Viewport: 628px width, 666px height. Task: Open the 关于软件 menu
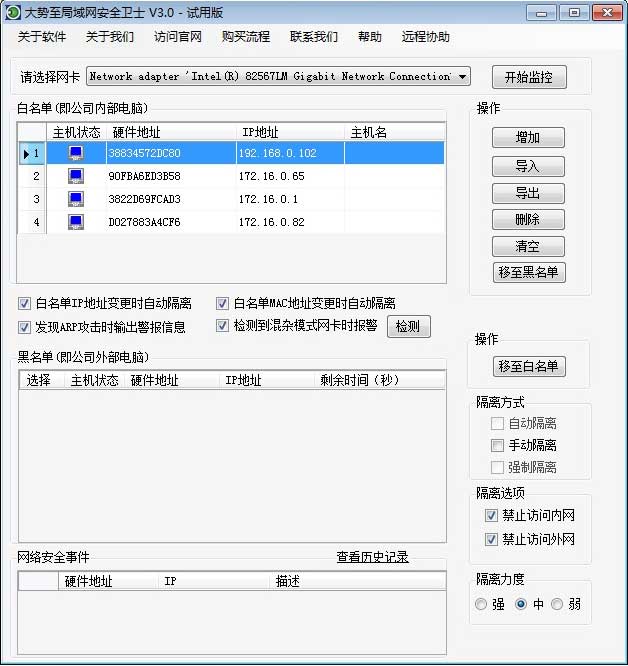[x=42, y=37]
